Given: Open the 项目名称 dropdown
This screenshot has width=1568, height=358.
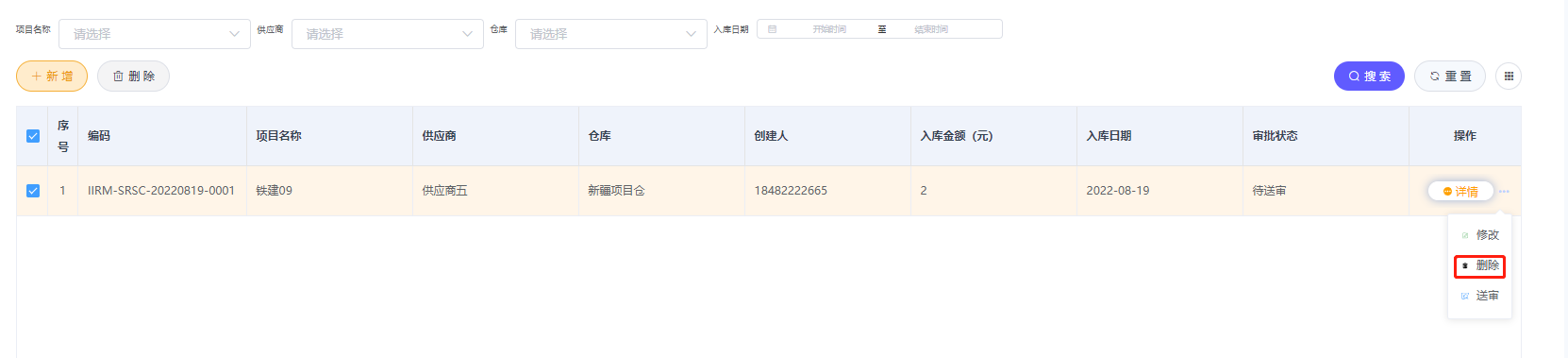Looking at the screenshot, I should [155, 34].
